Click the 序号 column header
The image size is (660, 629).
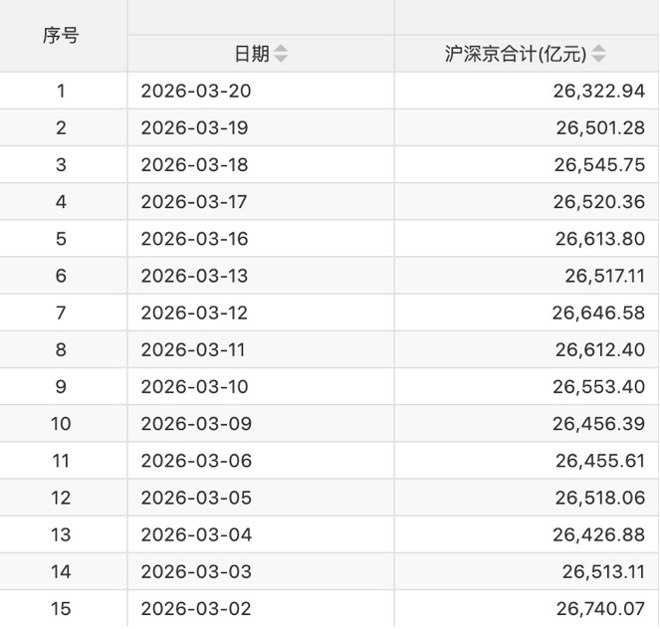[x=61, y=36]
